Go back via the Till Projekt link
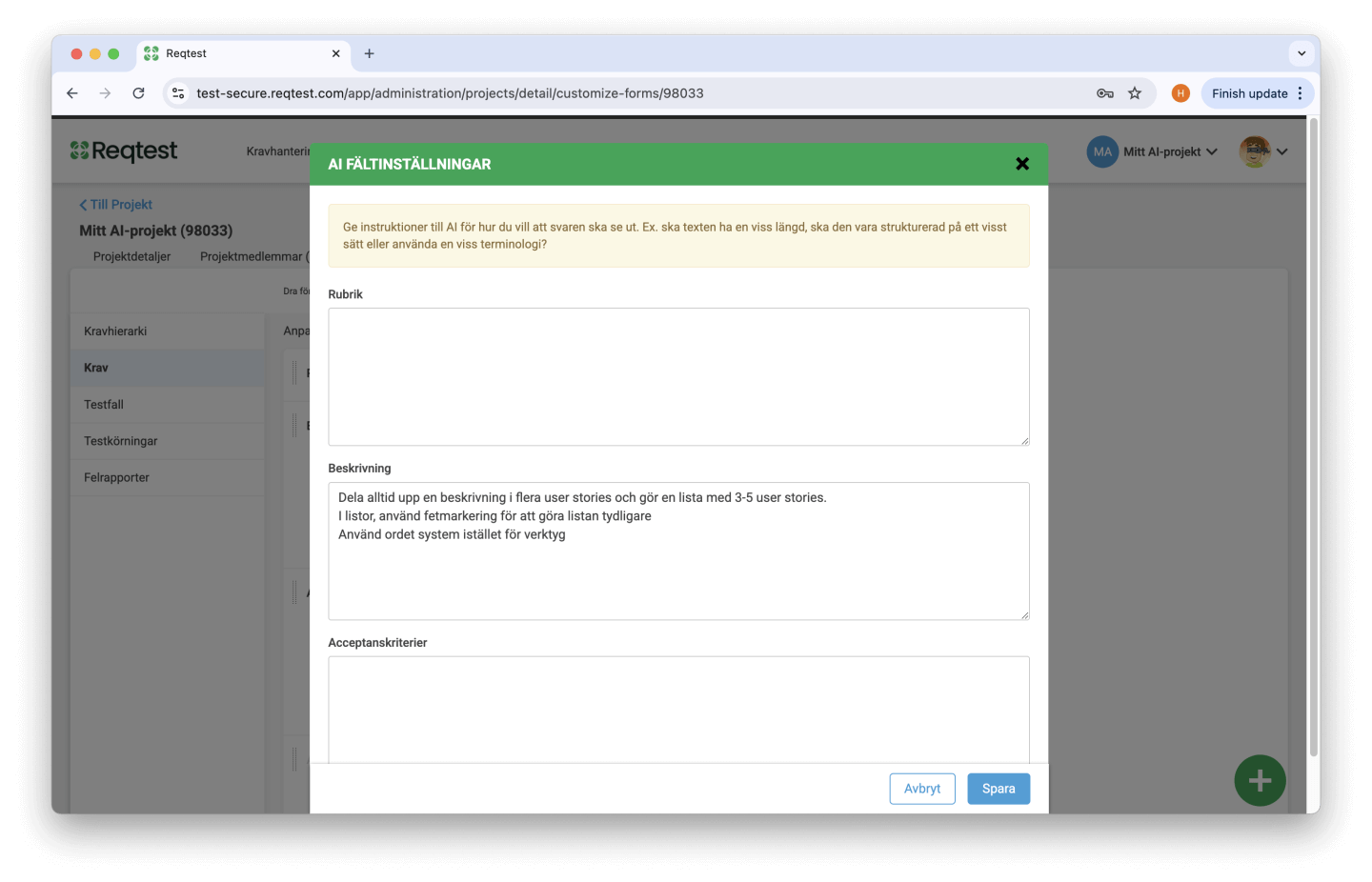Image resolution: width=1372 pixels, height=882 pixels. pos(116,205)
